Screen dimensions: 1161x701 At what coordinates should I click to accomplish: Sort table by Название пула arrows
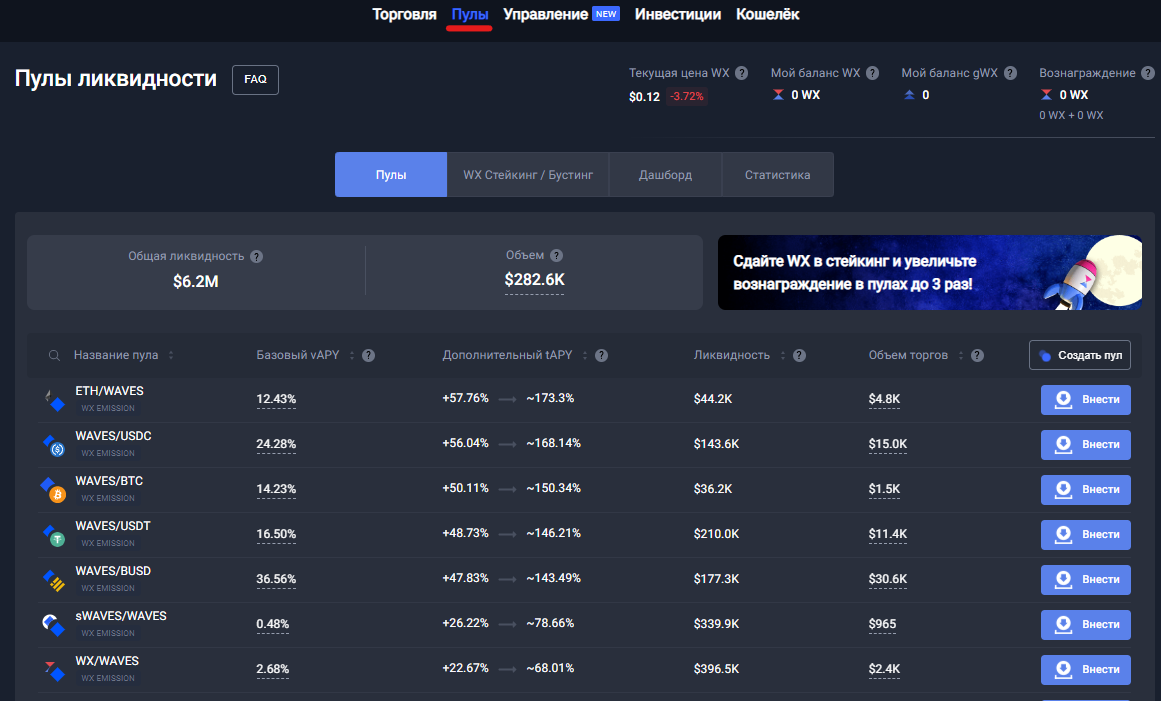171,356
